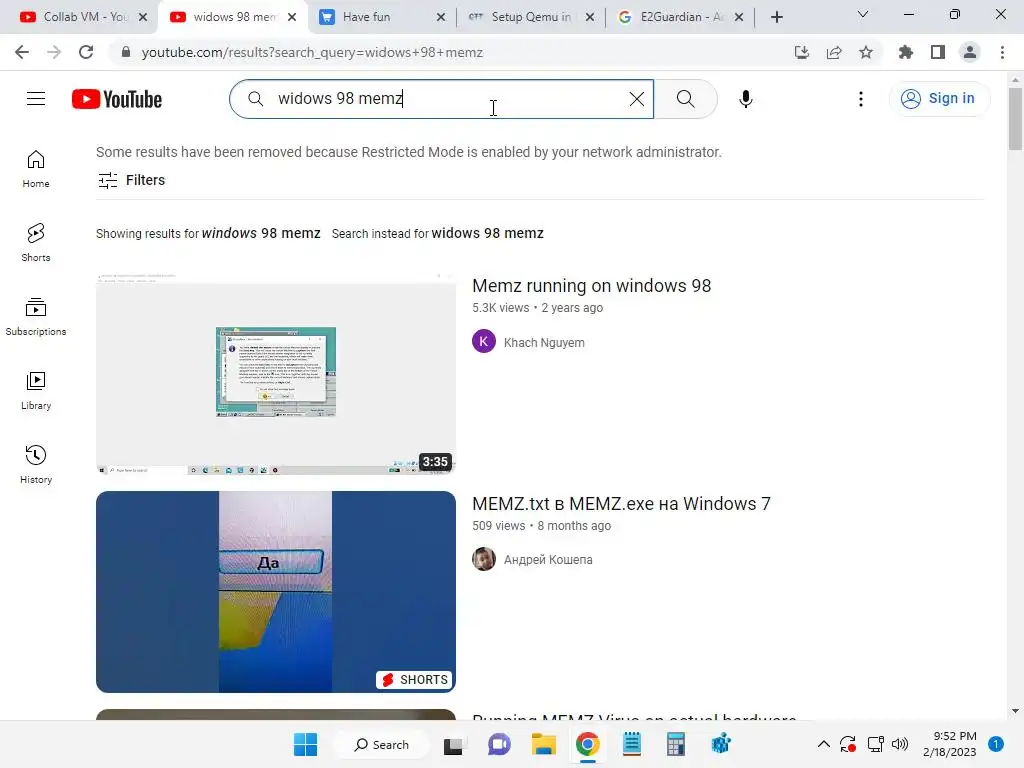Clear the search box with X
The image size is (1024, 768).
[x=637, y=99]
